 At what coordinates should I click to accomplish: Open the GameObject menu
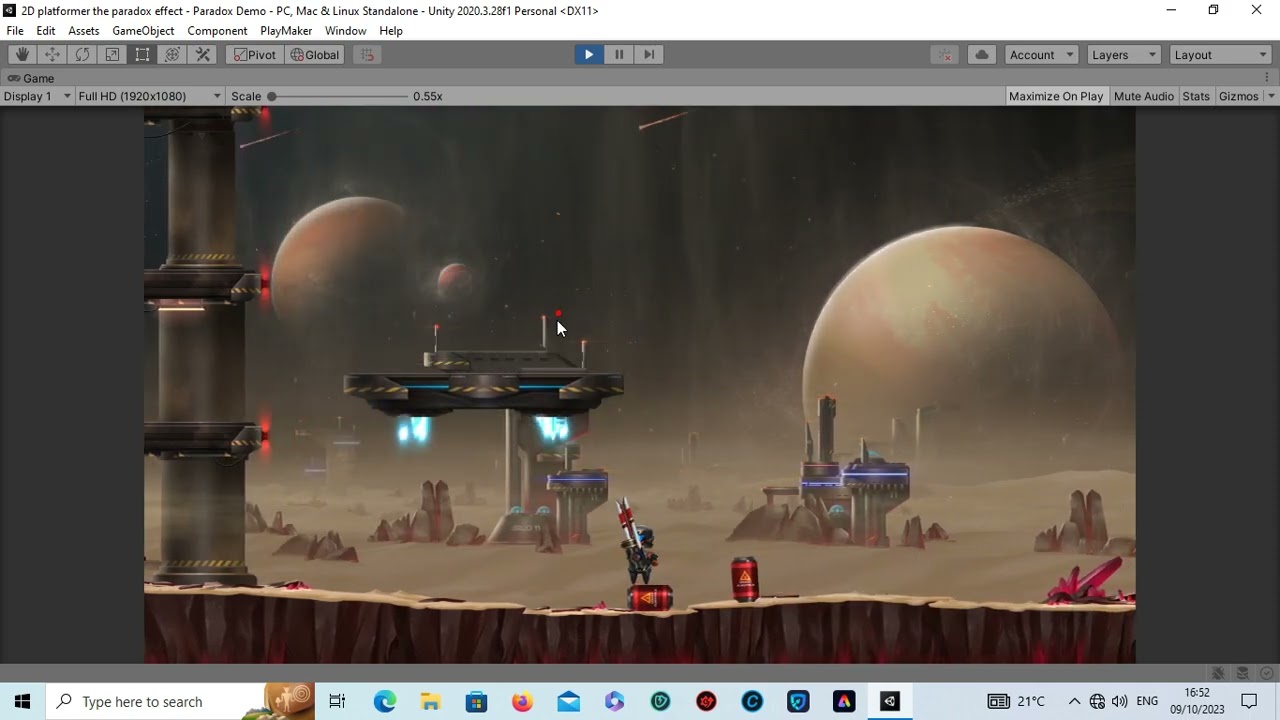(143, 31)
